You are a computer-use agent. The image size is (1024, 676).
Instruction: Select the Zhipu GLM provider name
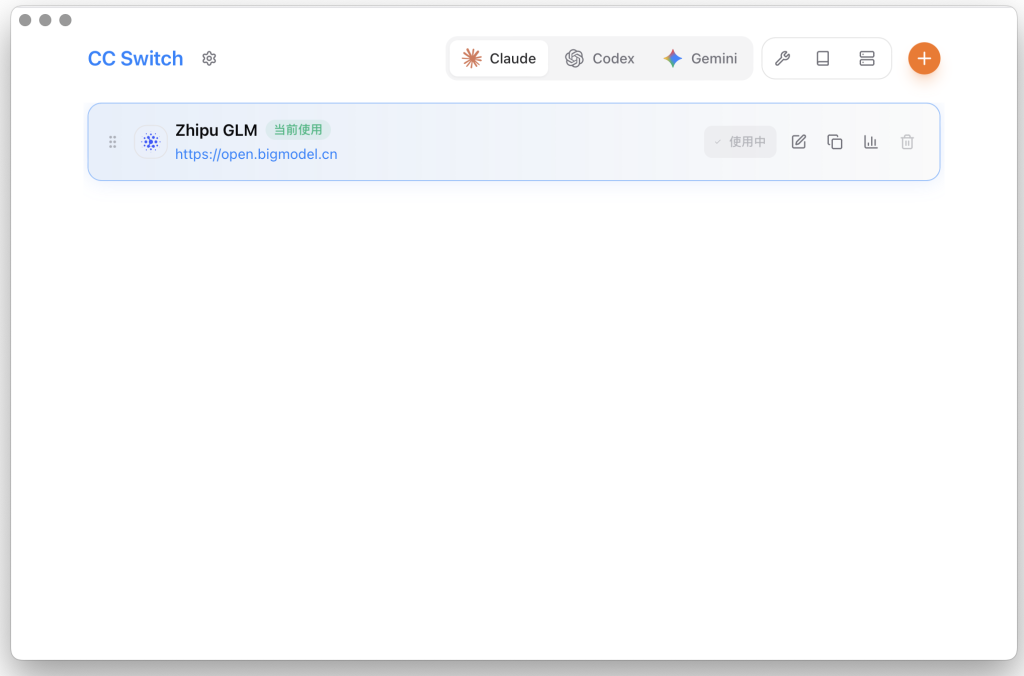pyautogui.click(x=216, y=130)
